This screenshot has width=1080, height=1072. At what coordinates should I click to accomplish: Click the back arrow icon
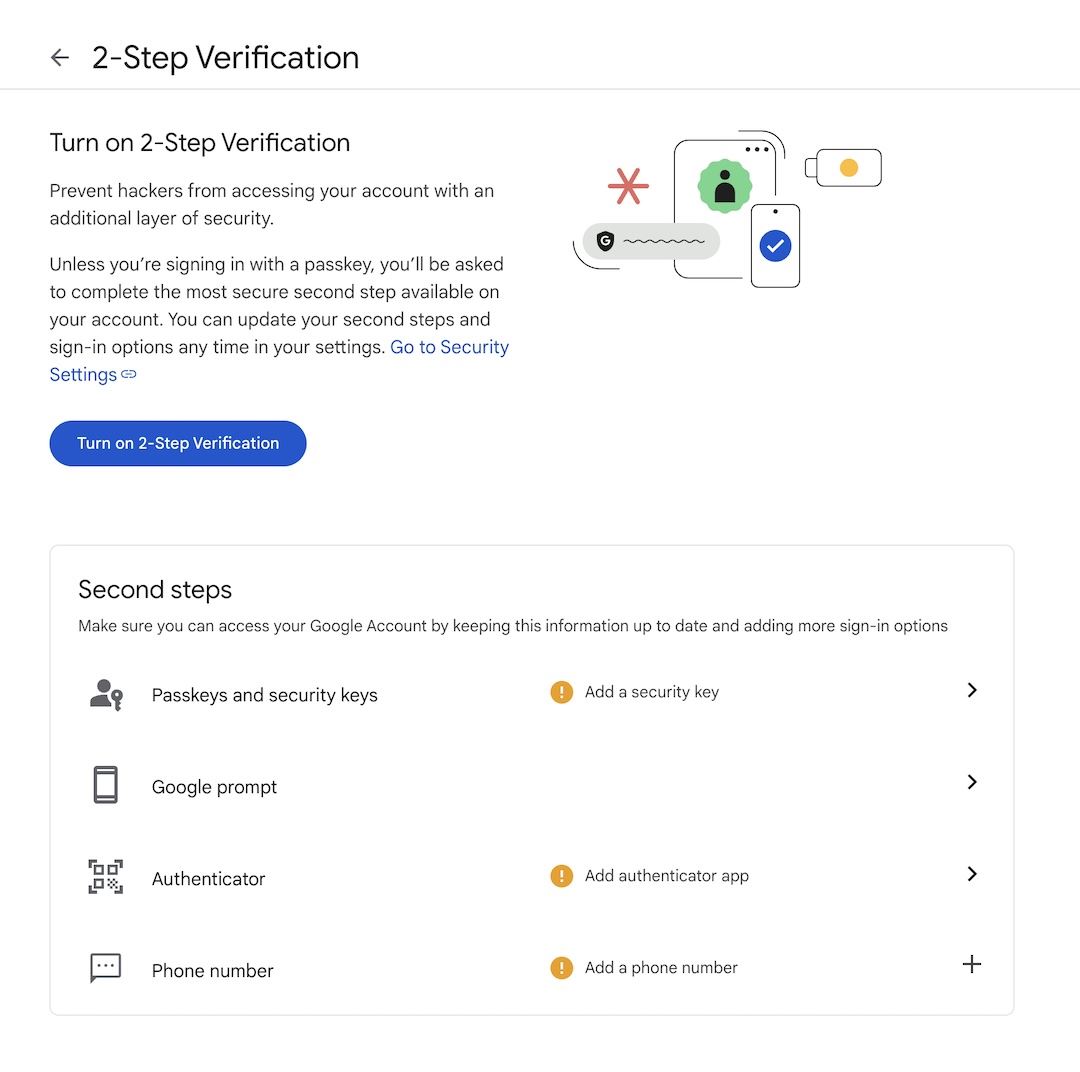point(60,58)
